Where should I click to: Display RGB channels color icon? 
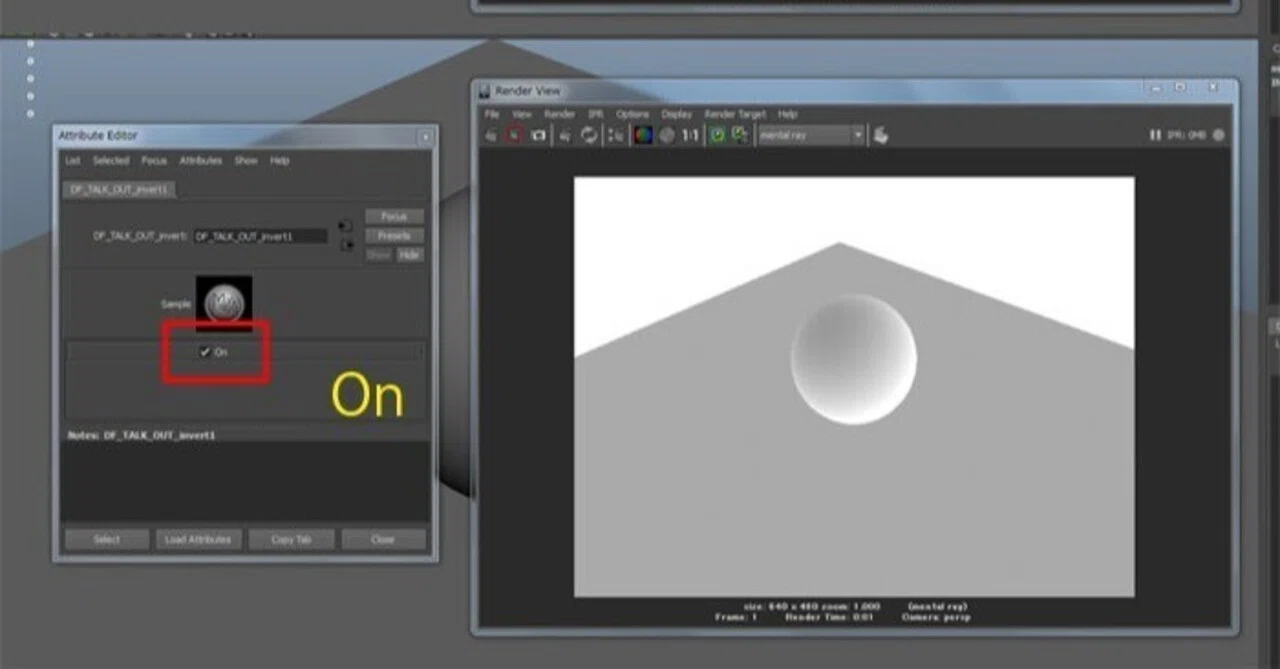[643, 135]
